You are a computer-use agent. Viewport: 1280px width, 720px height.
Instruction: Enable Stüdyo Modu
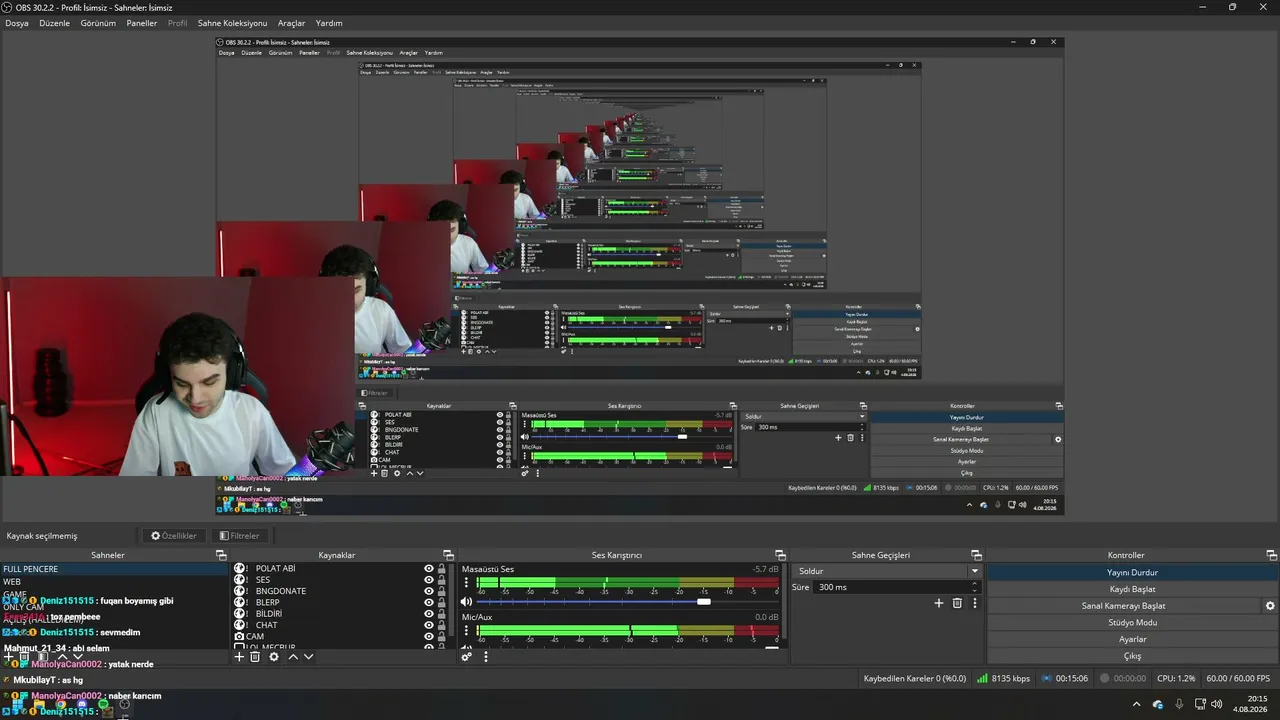tap(1132, 622)
